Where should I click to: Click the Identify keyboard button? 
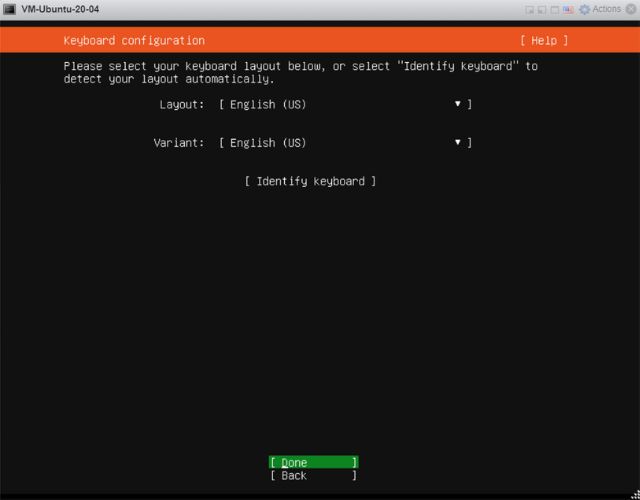click(310, 181)
